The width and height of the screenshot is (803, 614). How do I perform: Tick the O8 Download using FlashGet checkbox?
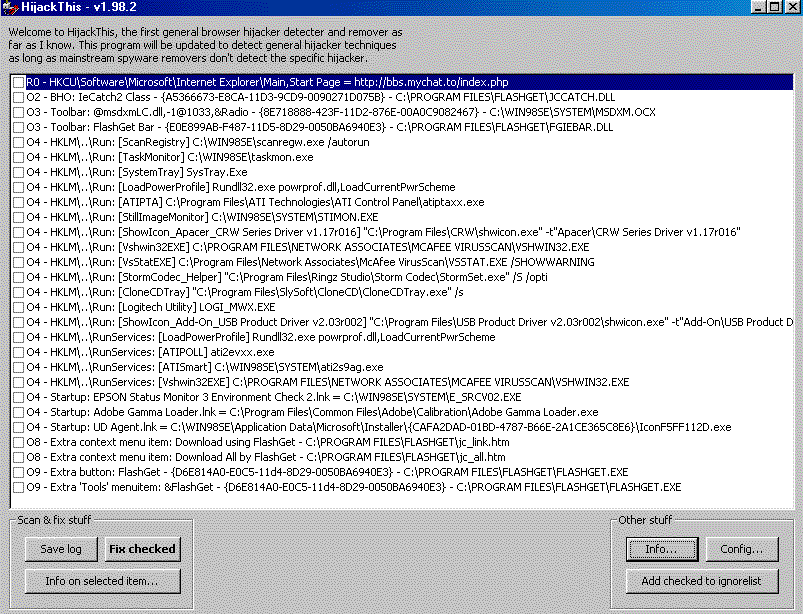pyautogui.click(x=18, y=442)
